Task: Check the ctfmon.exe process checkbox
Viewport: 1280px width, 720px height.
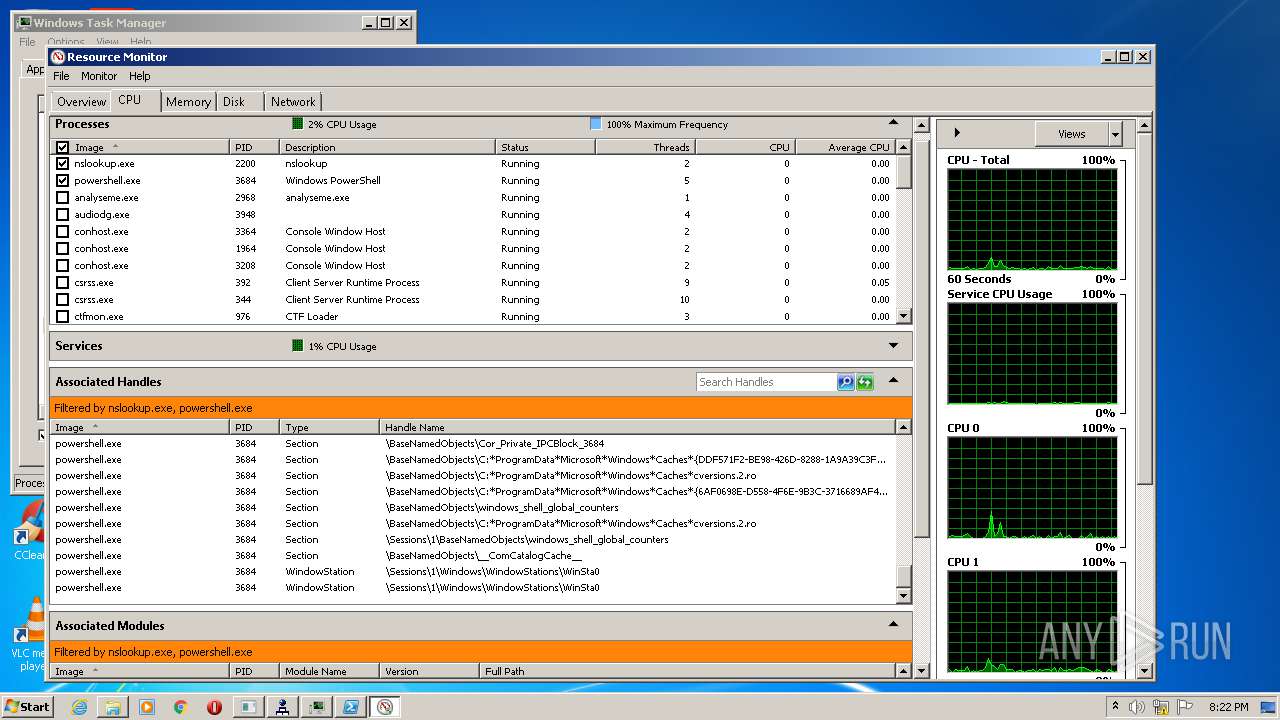Action: coord(63,316)
